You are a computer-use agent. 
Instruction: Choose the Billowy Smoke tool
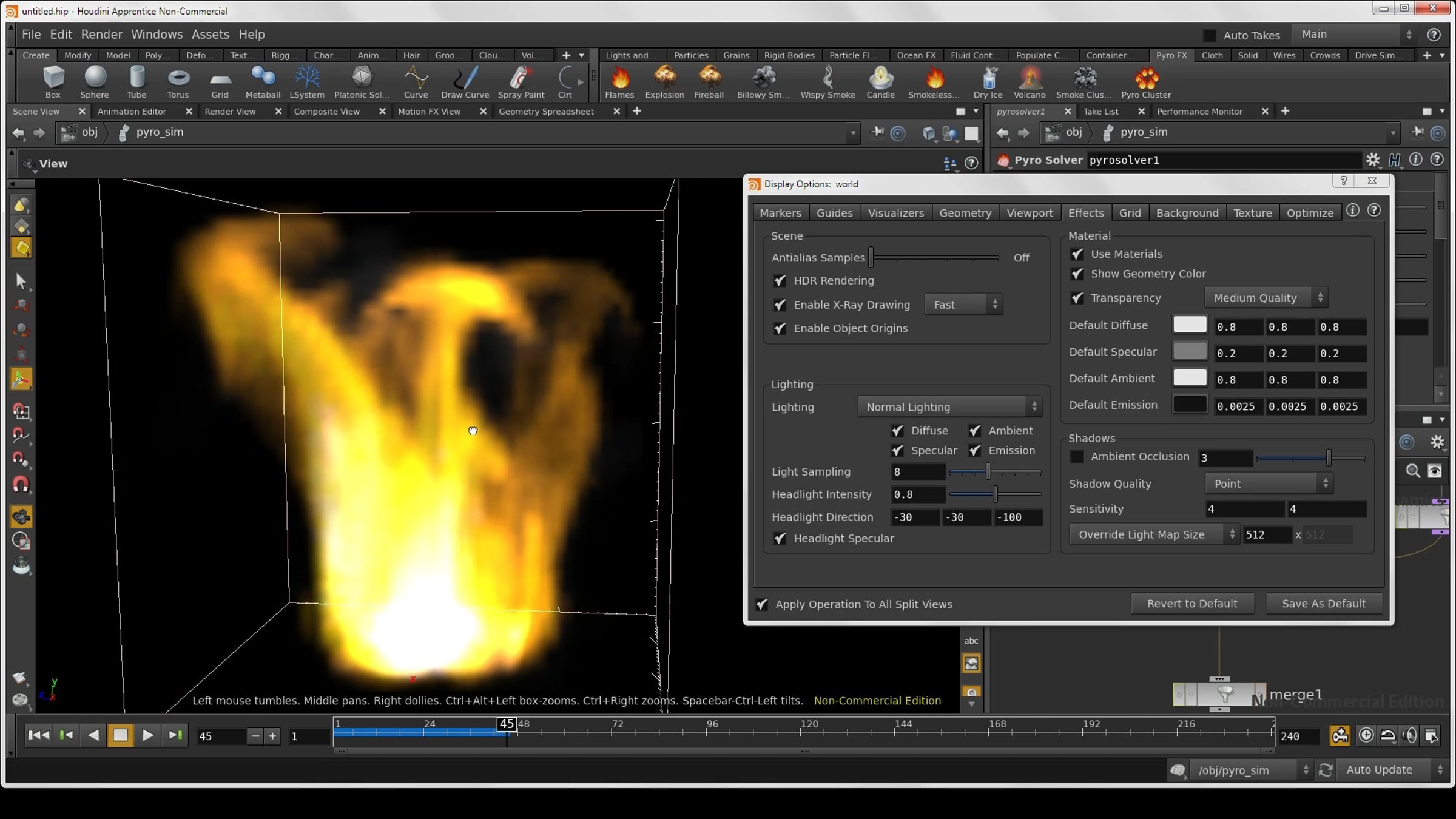click(x=764, y=82)
